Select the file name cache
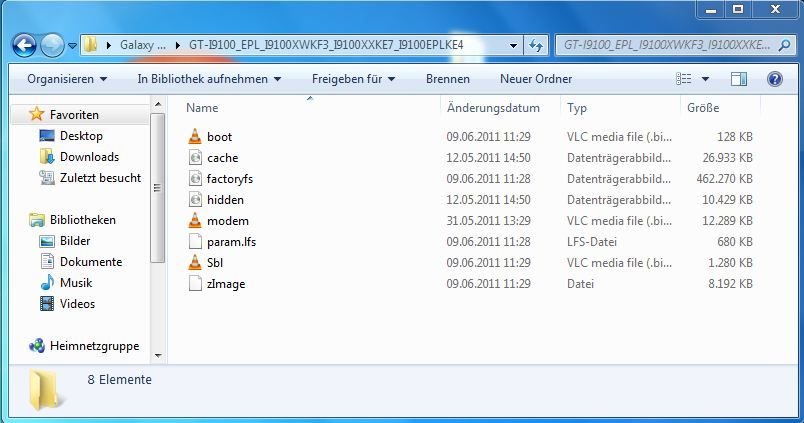This screenshot has height=423, width=804. point(223,158)
